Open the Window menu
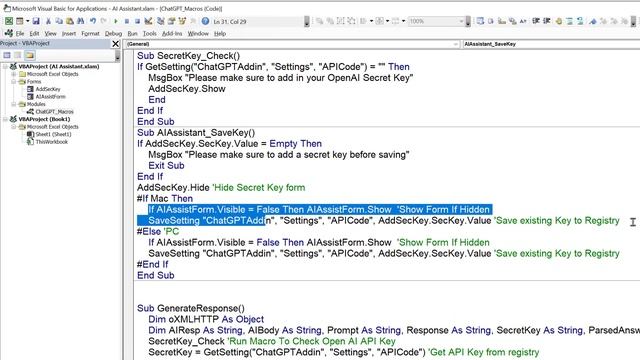 coord(198,33)
